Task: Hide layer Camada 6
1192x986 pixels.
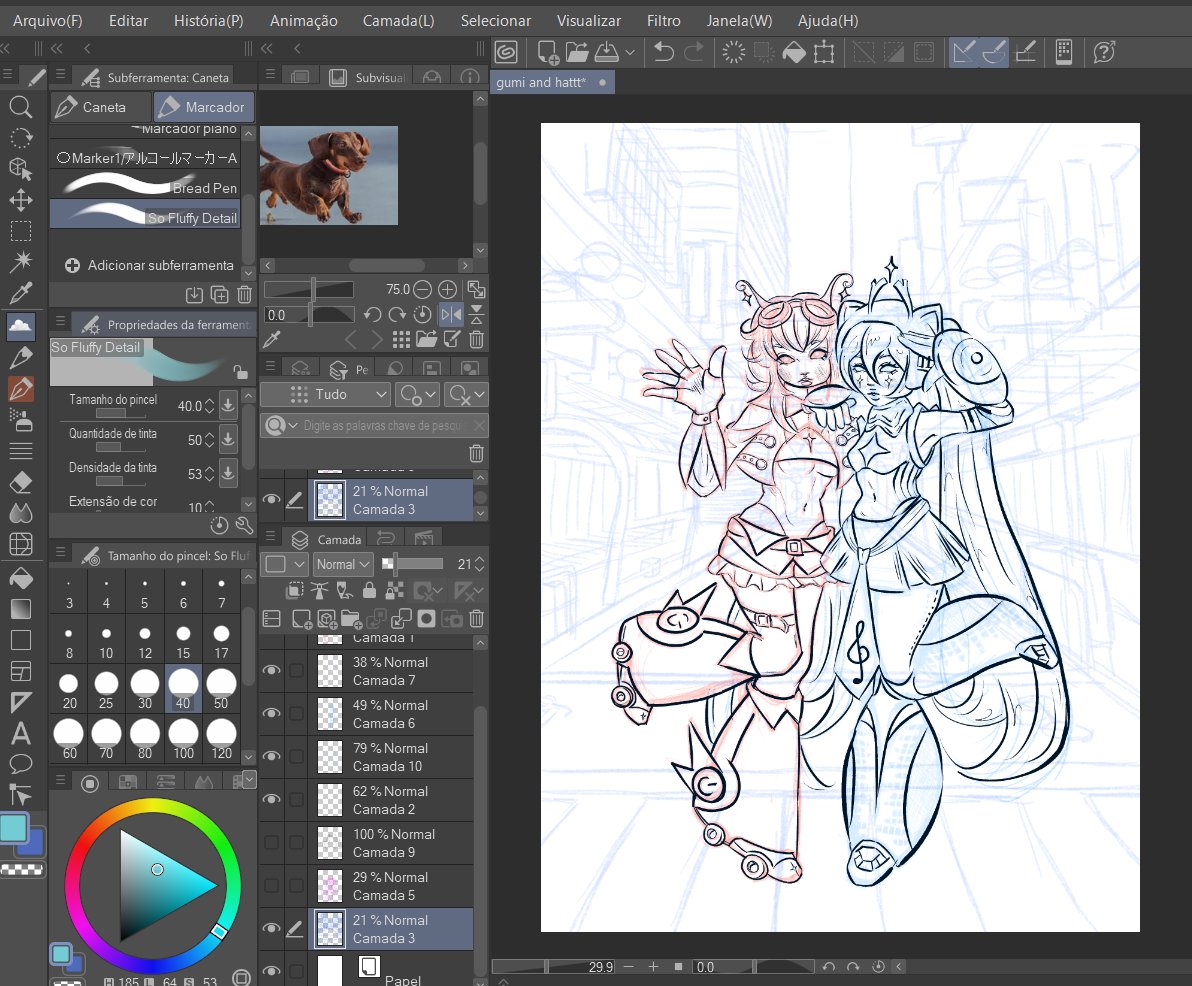Action: 271,713
